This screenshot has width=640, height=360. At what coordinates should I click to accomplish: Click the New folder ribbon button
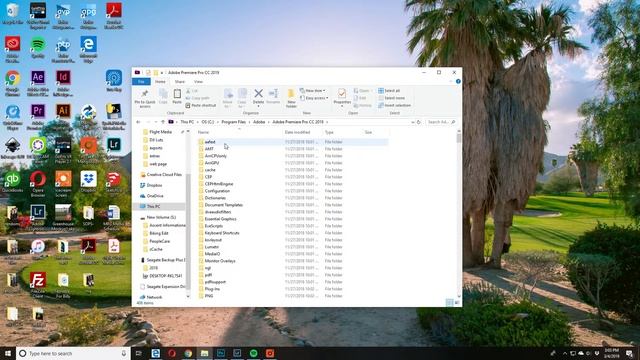click(x=291, y=98)
